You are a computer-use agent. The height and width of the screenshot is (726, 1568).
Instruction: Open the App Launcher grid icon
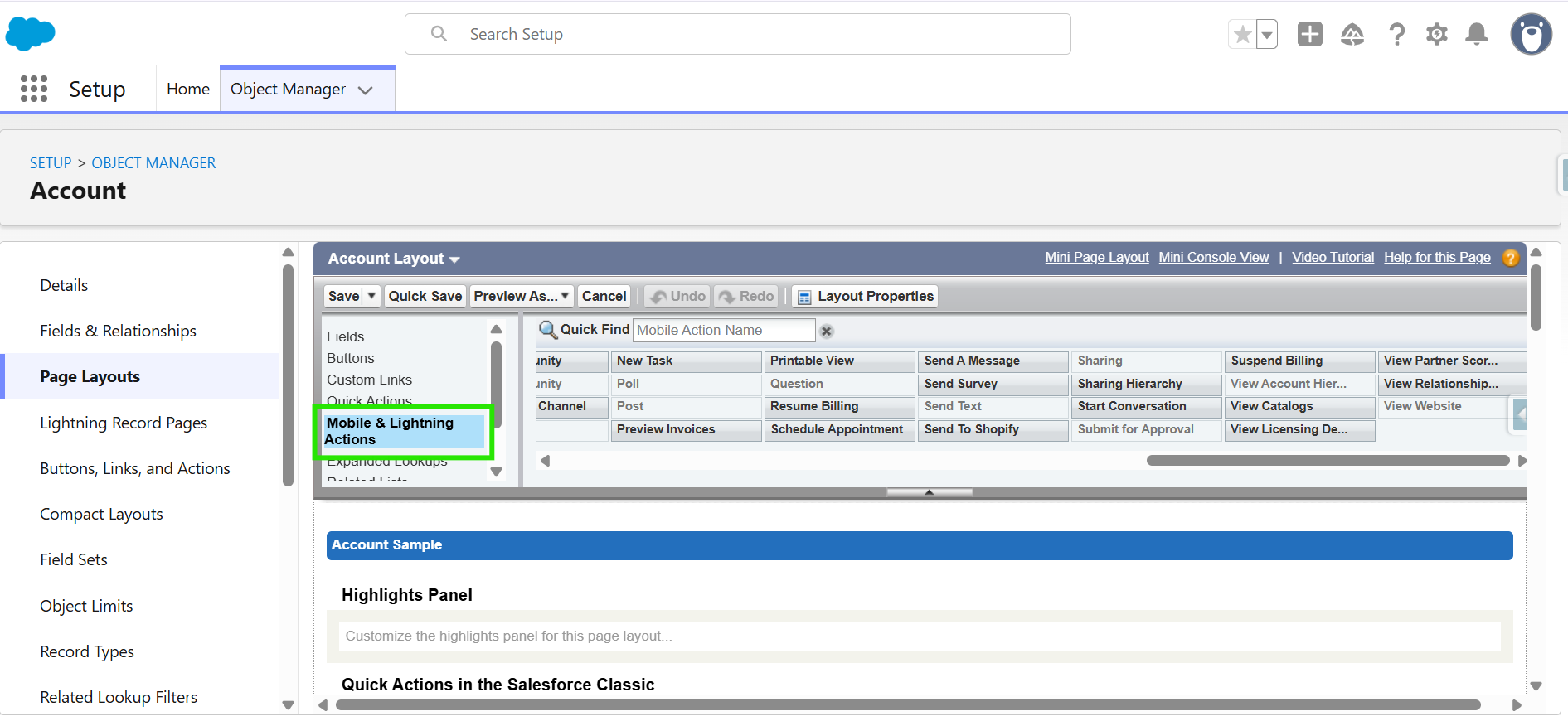34,89
